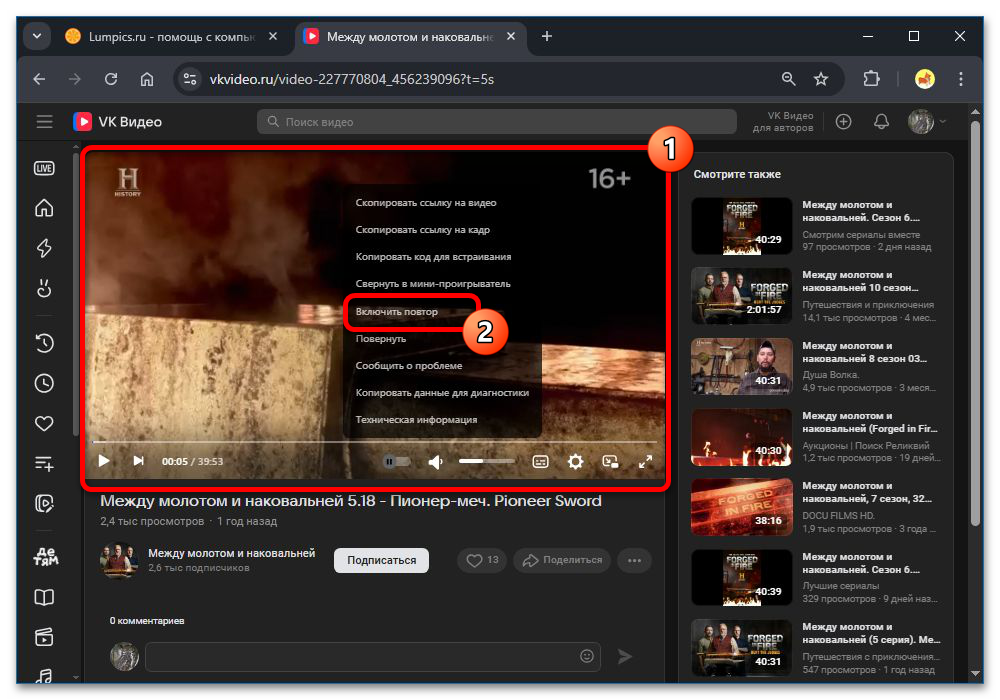1000x700 pixels.
Task: Open the watch history sidebar icon
Action: click(x=44, y=343)
